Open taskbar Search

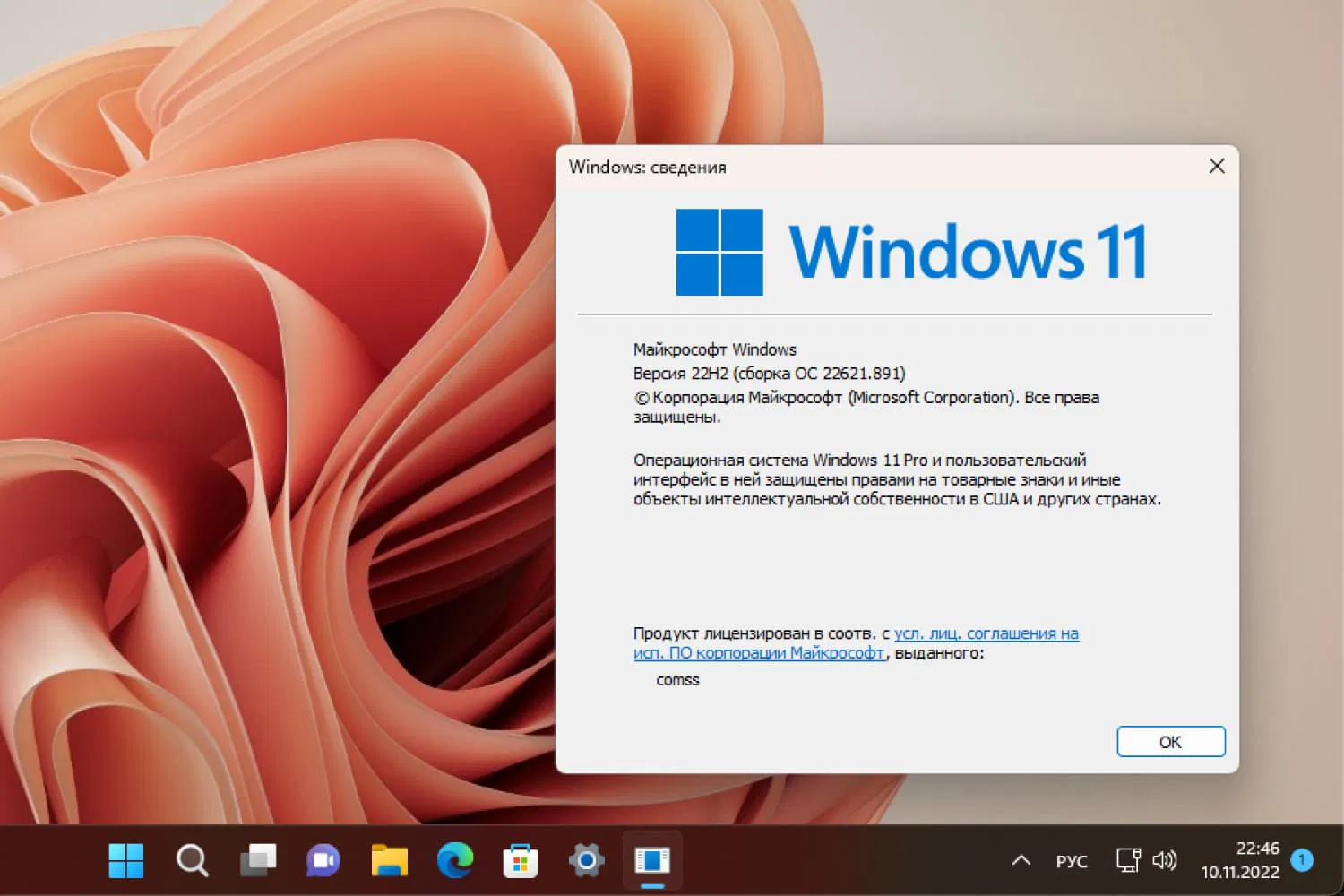click(x=192, y=861)
